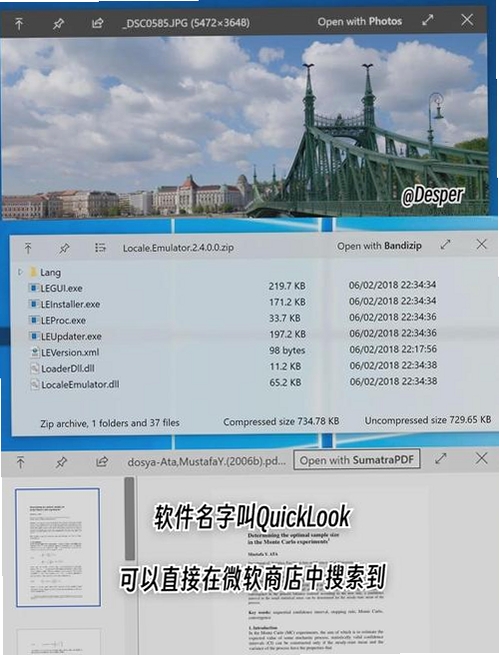Click the 219.7 KB size value
The image size is (499, 655).
[287, 286]
